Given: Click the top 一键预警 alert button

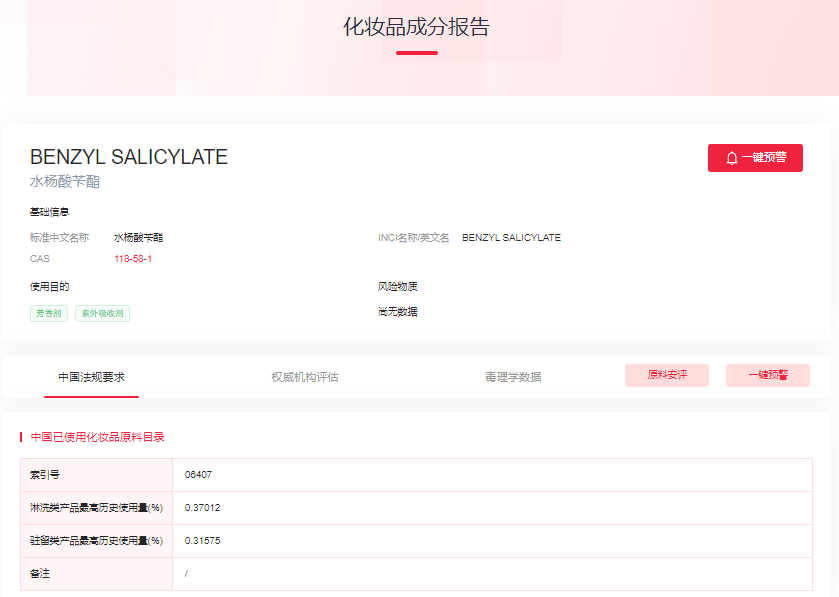Looking at the screenshot, I should pos(753,157).
